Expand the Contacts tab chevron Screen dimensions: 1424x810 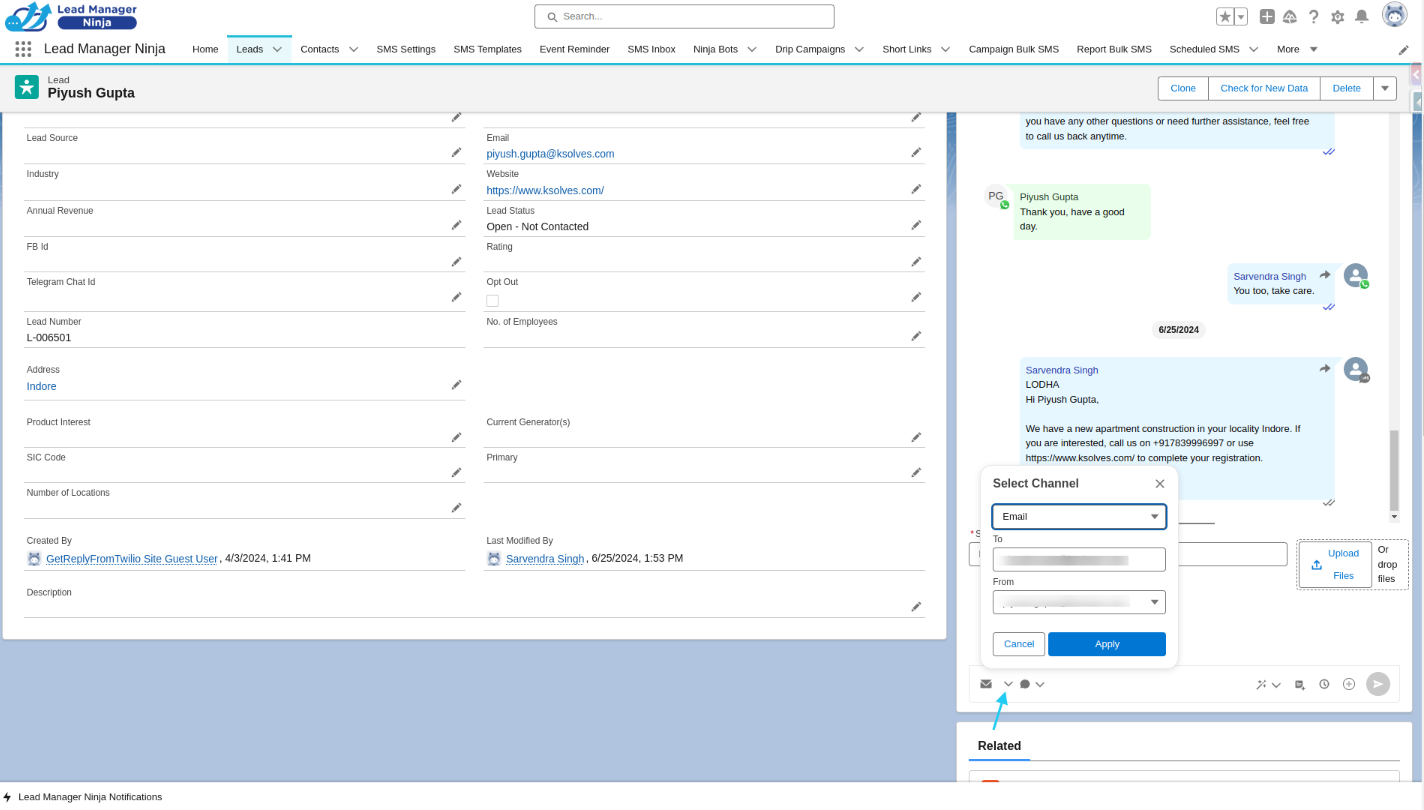(353, 49)
